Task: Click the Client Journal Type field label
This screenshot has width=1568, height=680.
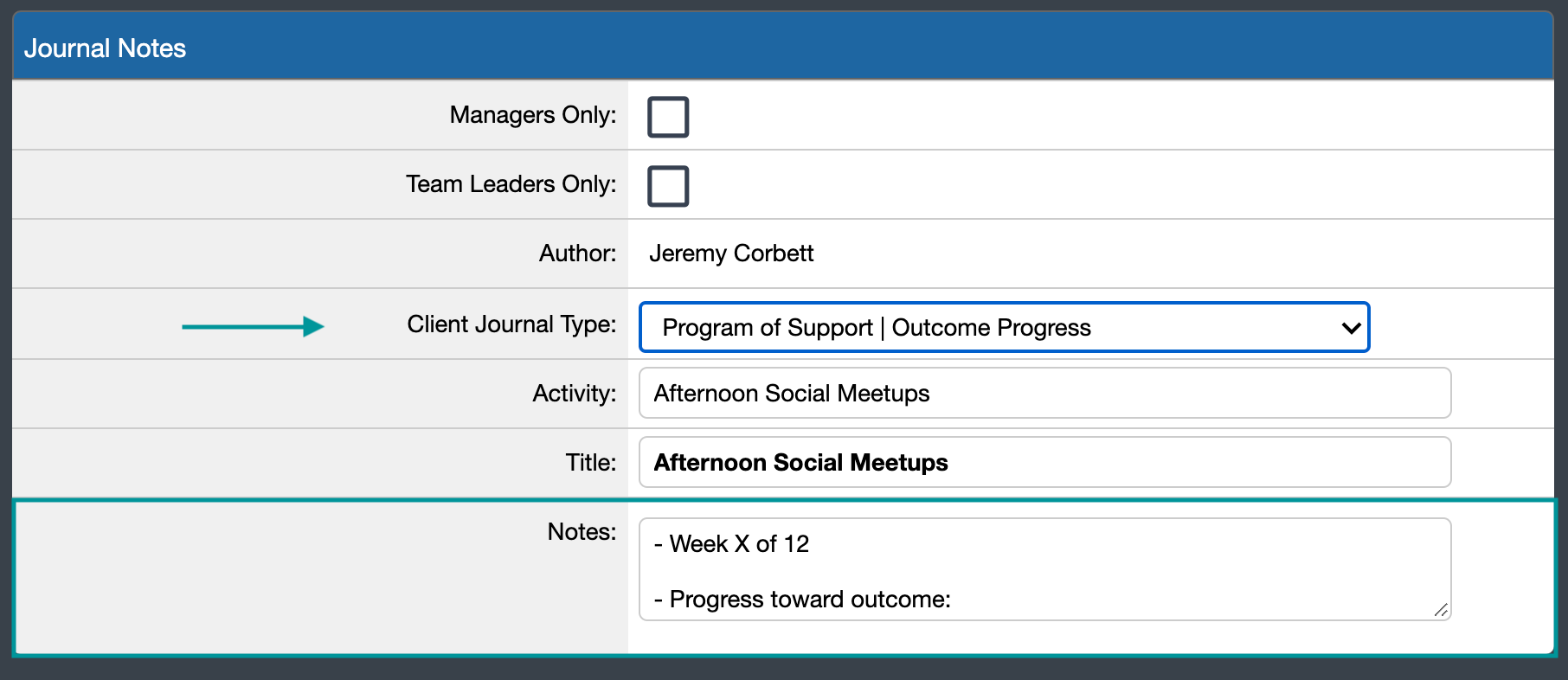Action: [511, 324]
